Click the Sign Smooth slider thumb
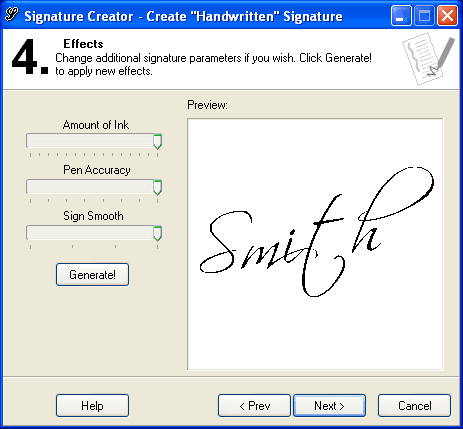Image resolution: width=463 pixels, height=429 pixels. click(157, 233)
